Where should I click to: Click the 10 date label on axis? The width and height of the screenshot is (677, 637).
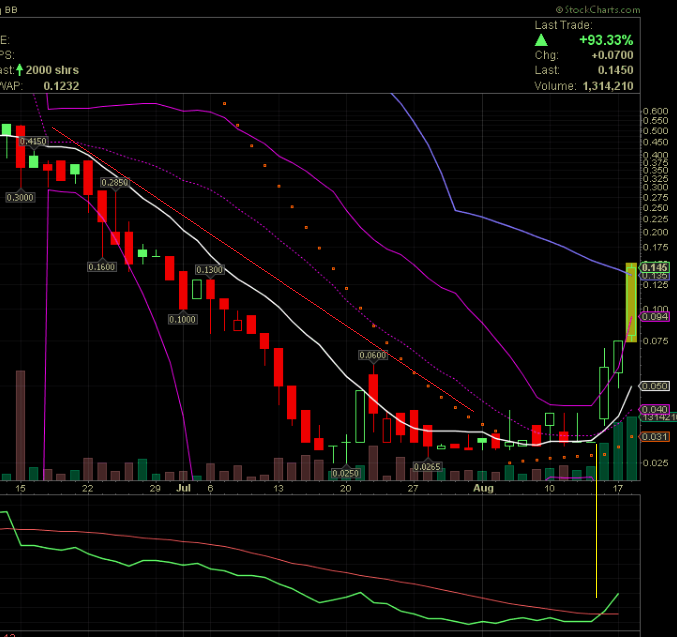pyautogui.click(x=549, y=488)
